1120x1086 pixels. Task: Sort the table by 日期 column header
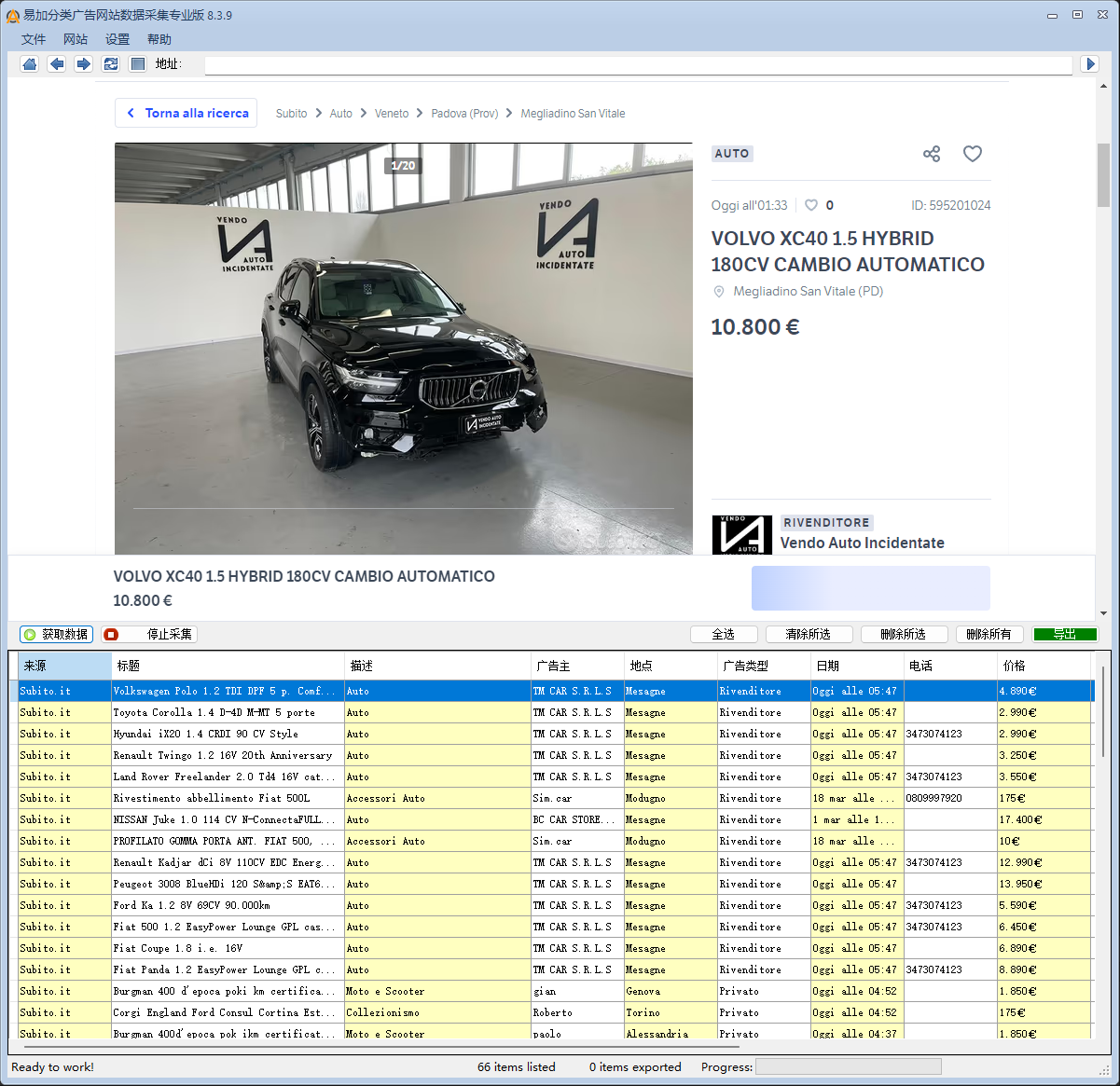click(x=857, y=666)
